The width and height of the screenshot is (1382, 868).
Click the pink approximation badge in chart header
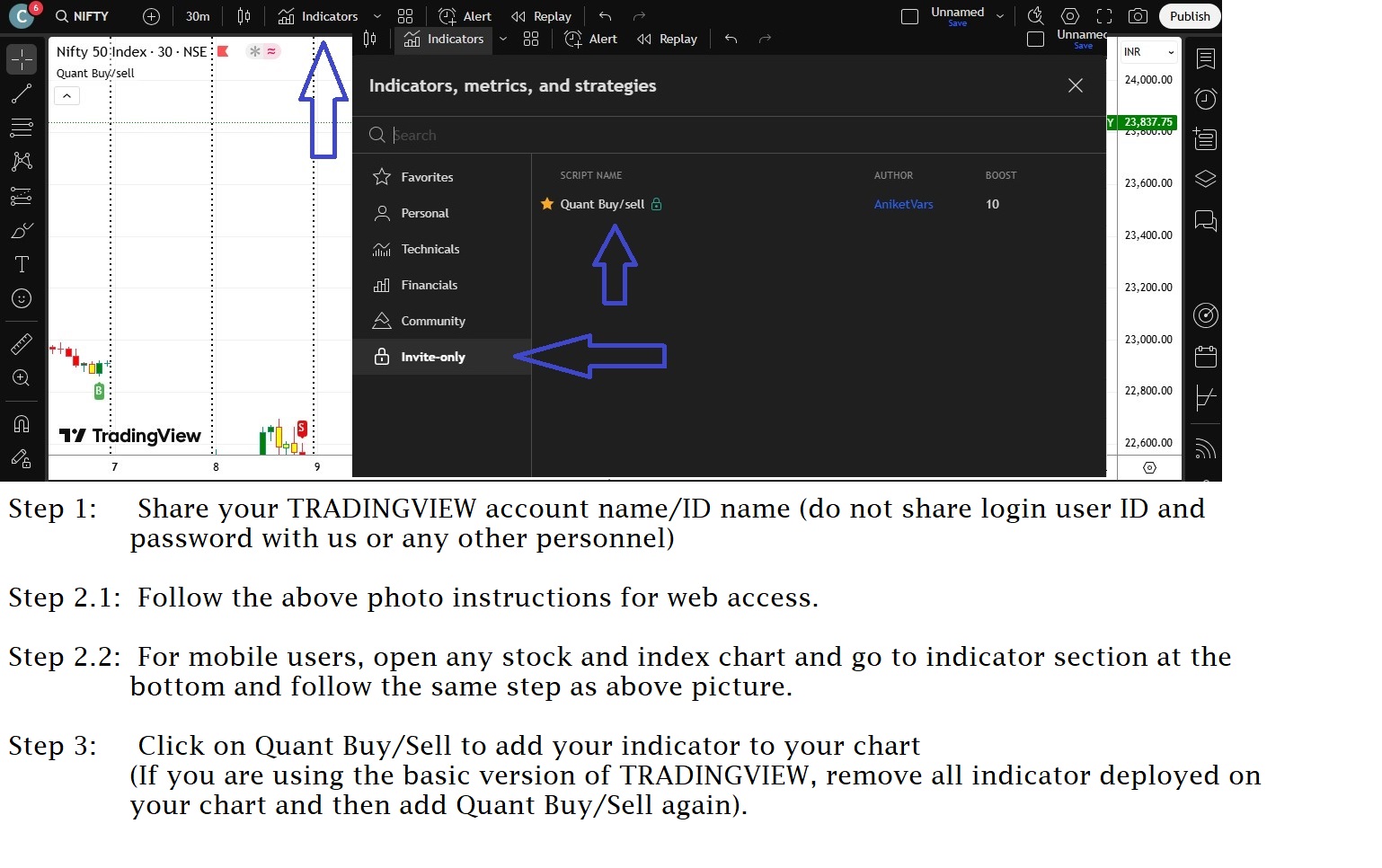click(271, 51)
